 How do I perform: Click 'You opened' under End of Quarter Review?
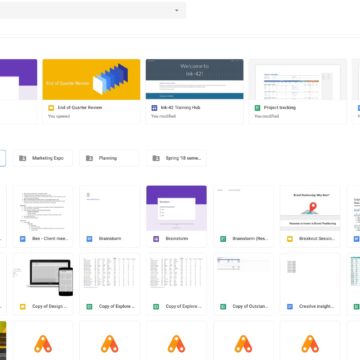59,116
